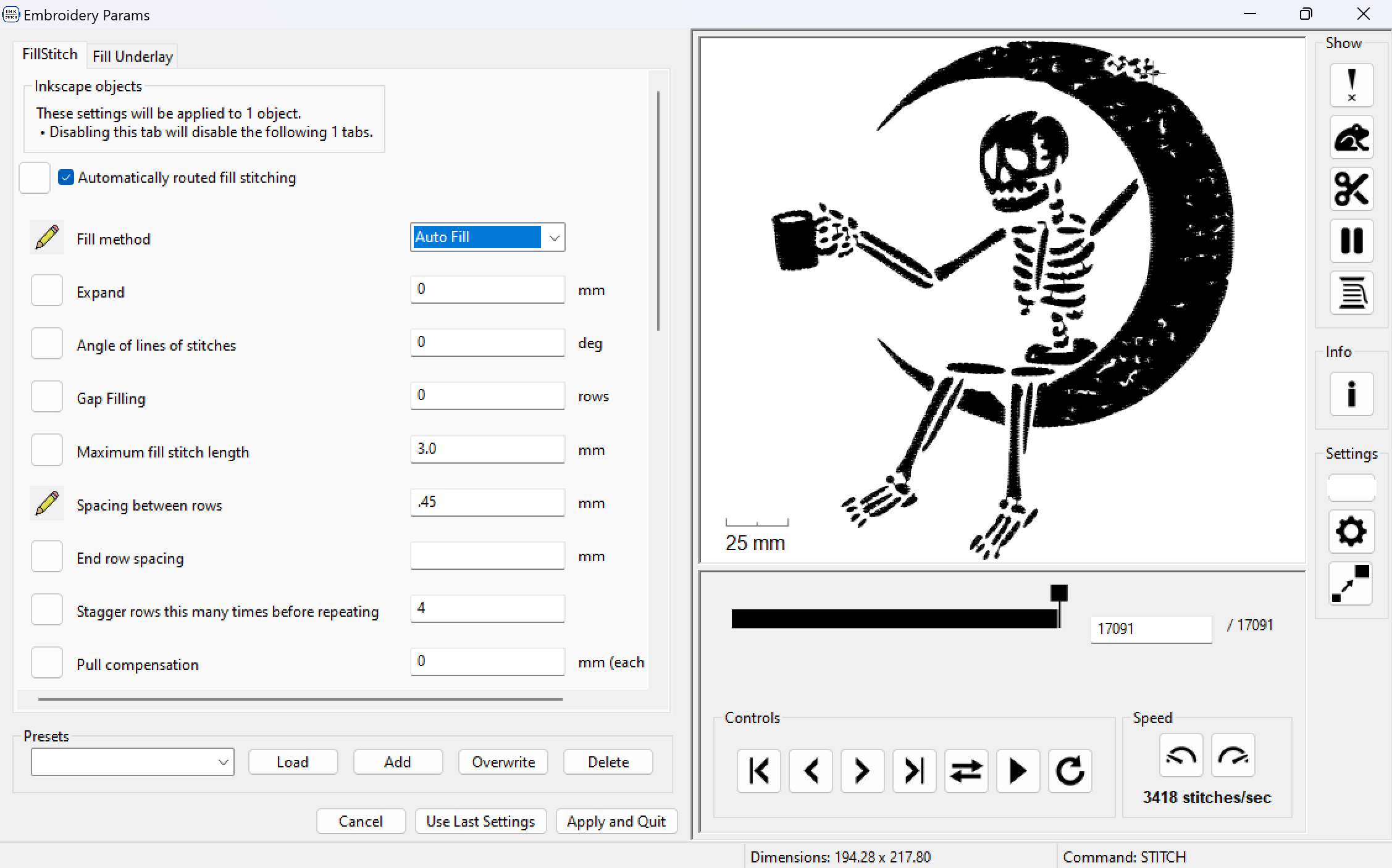
Task: Click the Delete preset button
Action: click(608, 762)
